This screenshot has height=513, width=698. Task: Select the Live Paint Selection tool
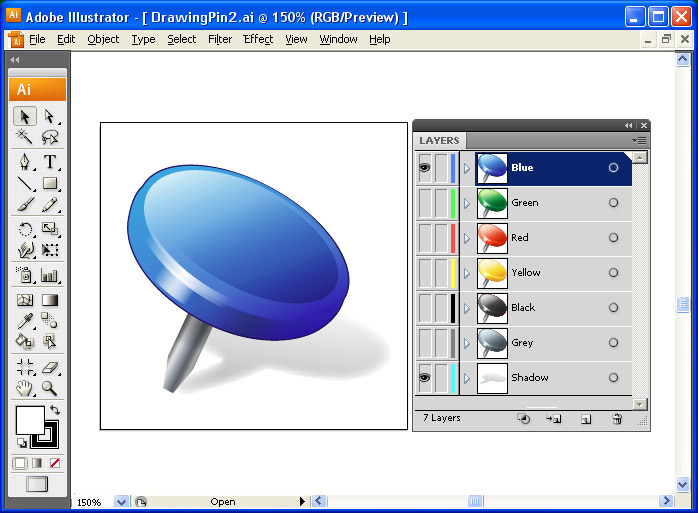[49, 341]
